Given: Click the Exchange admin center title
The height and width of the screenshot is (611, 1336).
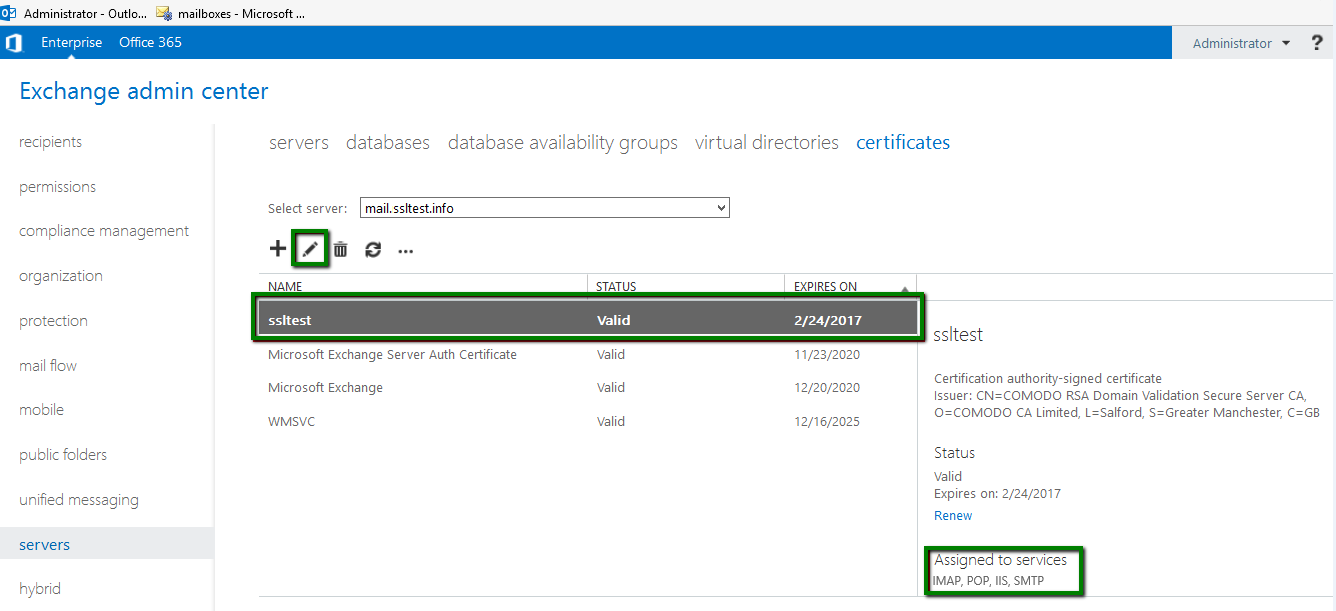Looking at the screenshot, I should [144, 92].
